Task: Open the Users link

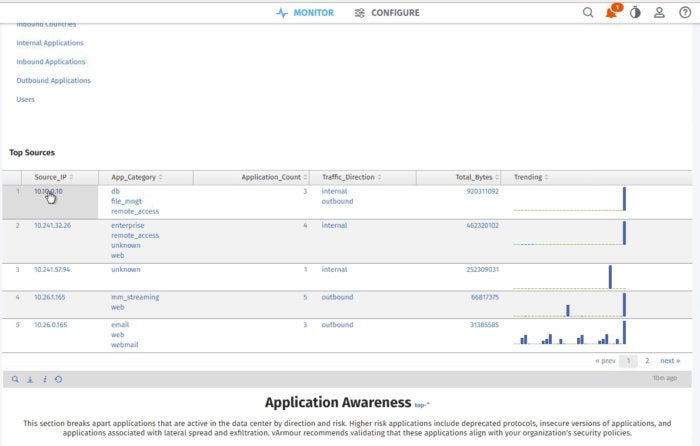Action: tap(25, 99)
